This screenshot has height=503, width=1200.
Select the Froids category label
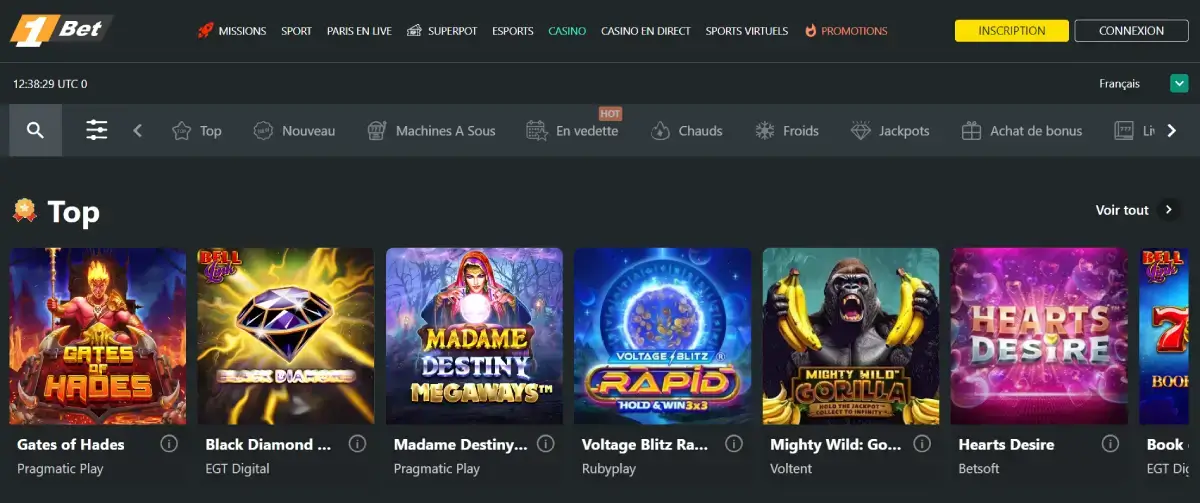[801, 131]
